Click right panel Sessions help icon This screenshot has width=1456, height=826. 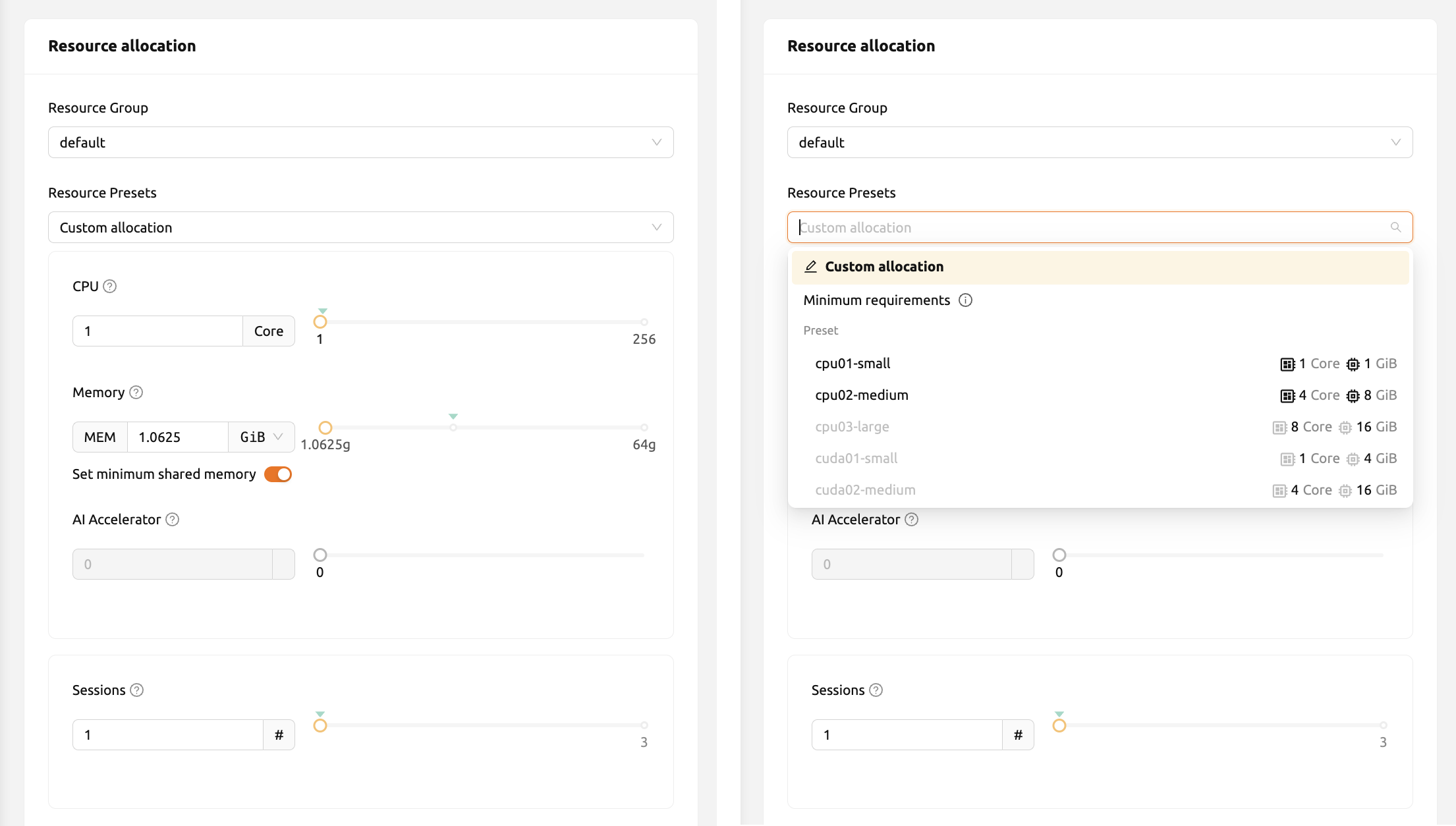[x=876, y=690]
